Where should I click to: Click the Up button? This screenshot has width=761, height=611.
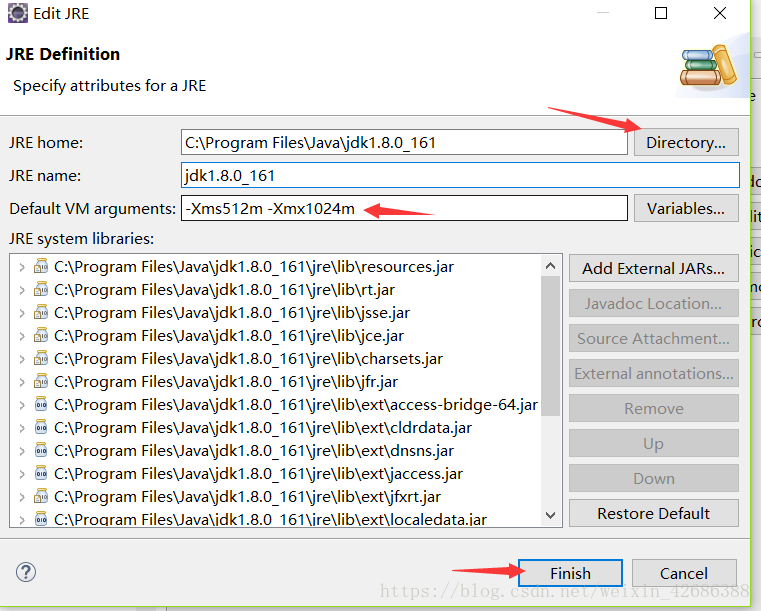click(x=654, y=443)
